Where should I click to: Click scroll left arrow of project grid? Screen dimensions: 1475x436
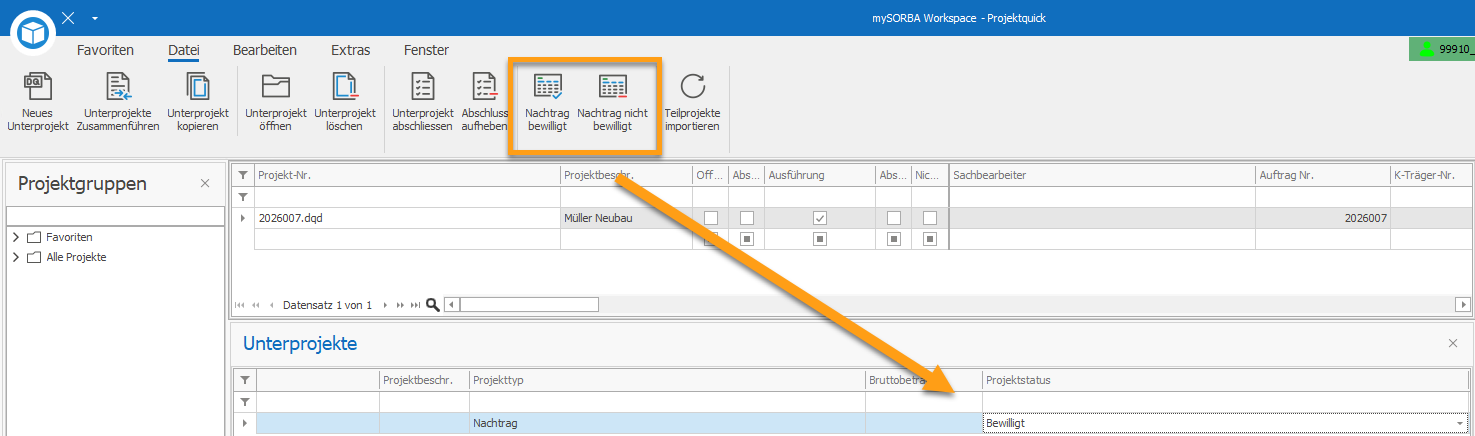coord(451,304)
